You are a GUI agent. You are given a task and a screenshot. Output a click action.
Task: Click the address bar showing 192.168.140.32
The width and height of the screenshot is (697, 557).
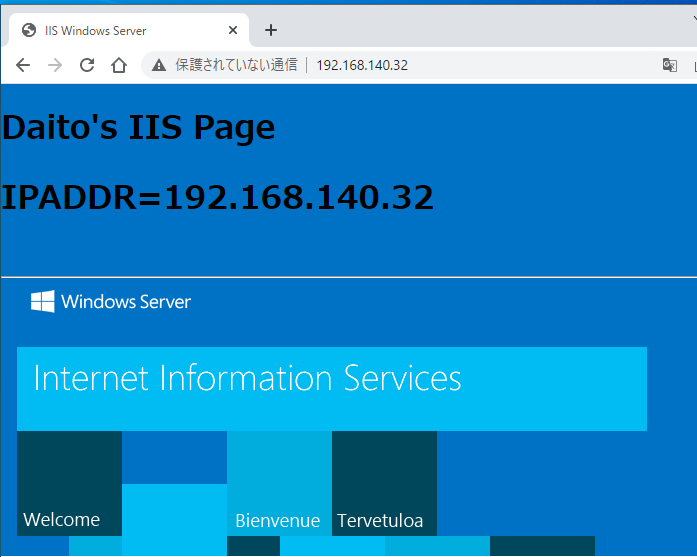[x=362, y=65]
